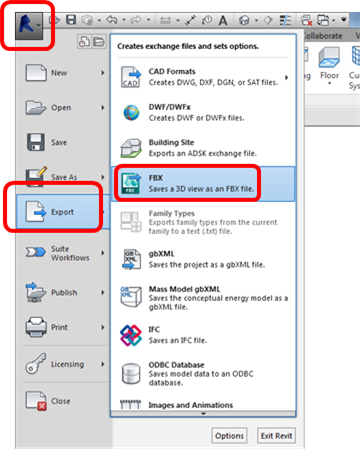This screenshot has height=449, width=360.
Task: Open the 3D View dropdown arrow
Action: coord(256,20)
